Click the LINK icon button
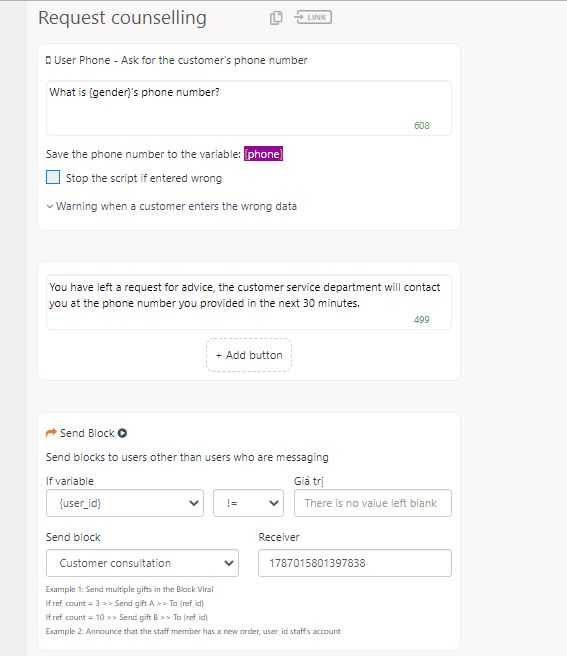The height and width of the screenshot is (656, 567). coord(313,17)
